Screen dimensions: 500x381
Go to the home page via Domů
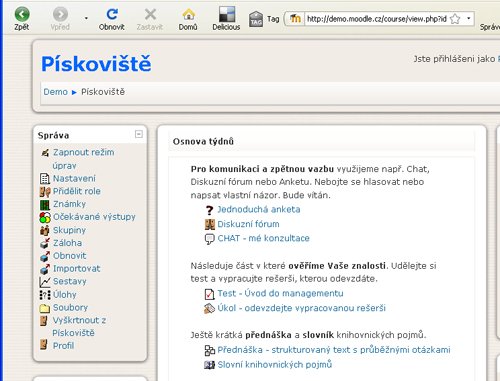coord(188,19)
